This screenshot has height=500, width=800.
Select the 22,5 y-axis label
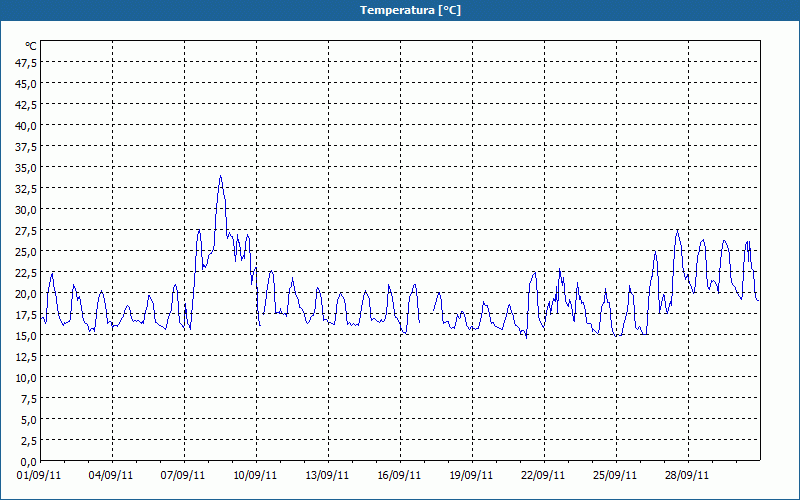pyautogui.click(x=26, y=273)
